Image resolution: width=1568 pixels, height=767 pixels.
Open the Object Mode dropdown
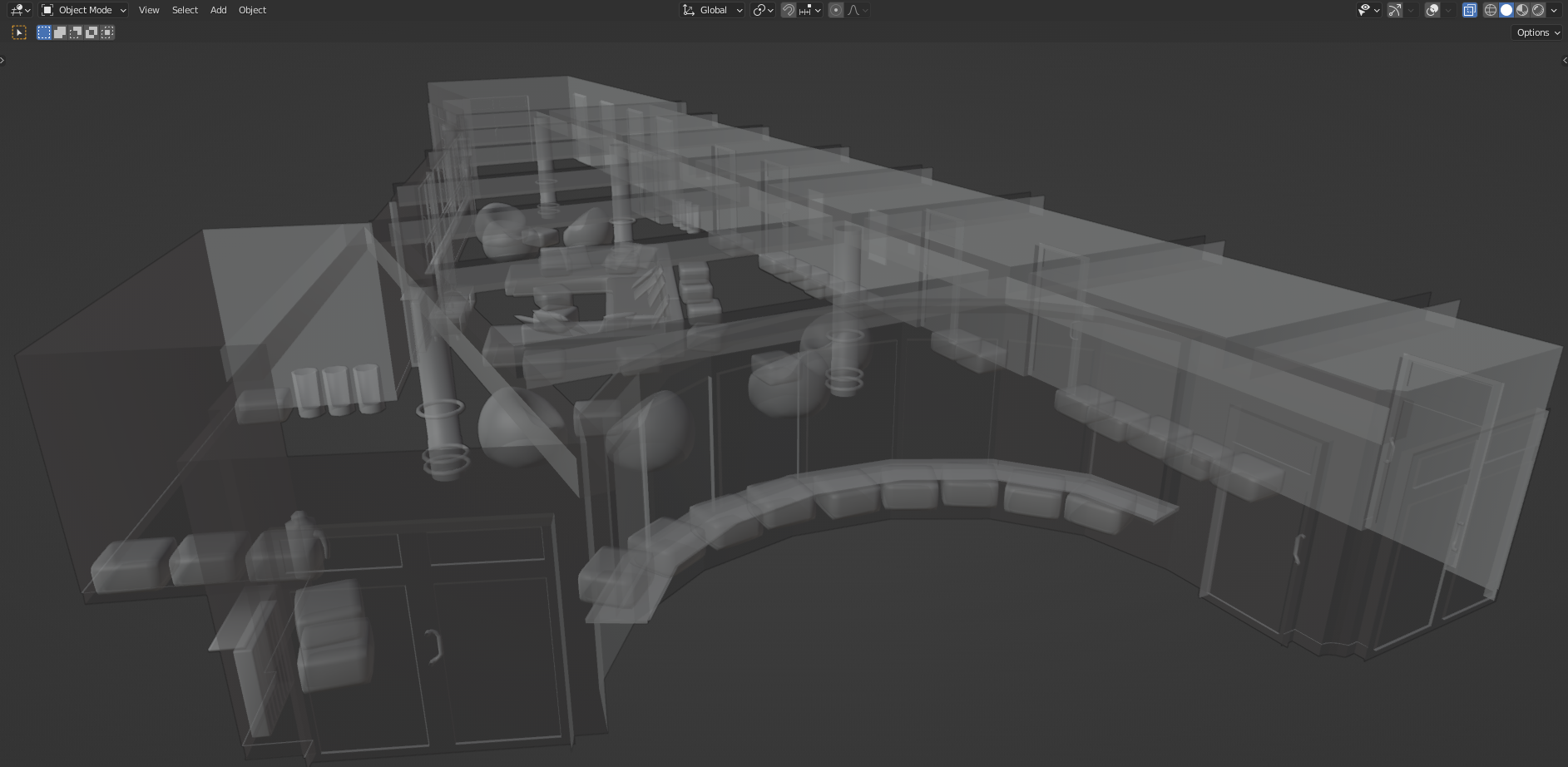(x=84, y=10)
